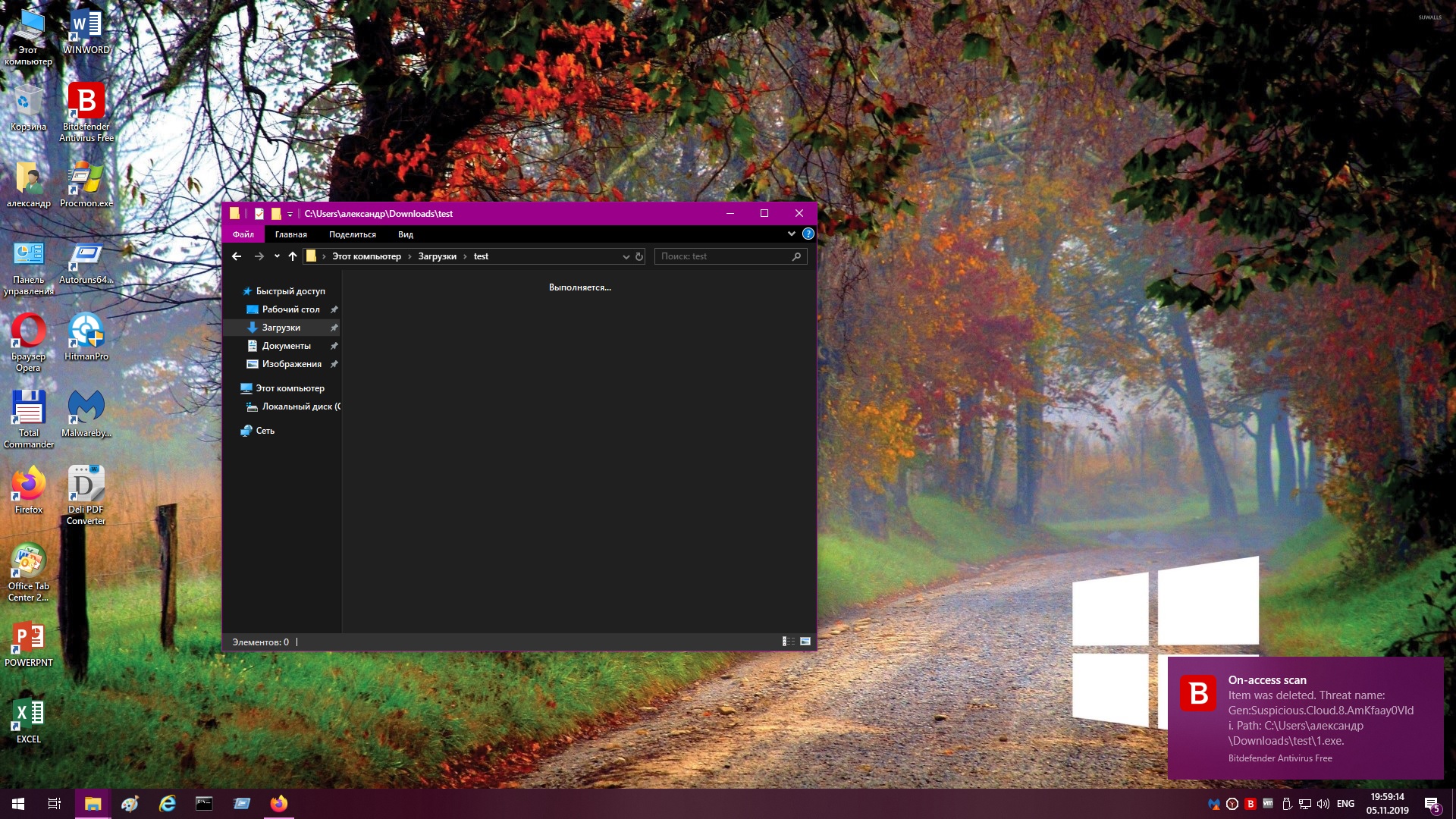
Task: Open recent locations dropdown arrow
Action: pyautogui.click(x=277, y=256)
